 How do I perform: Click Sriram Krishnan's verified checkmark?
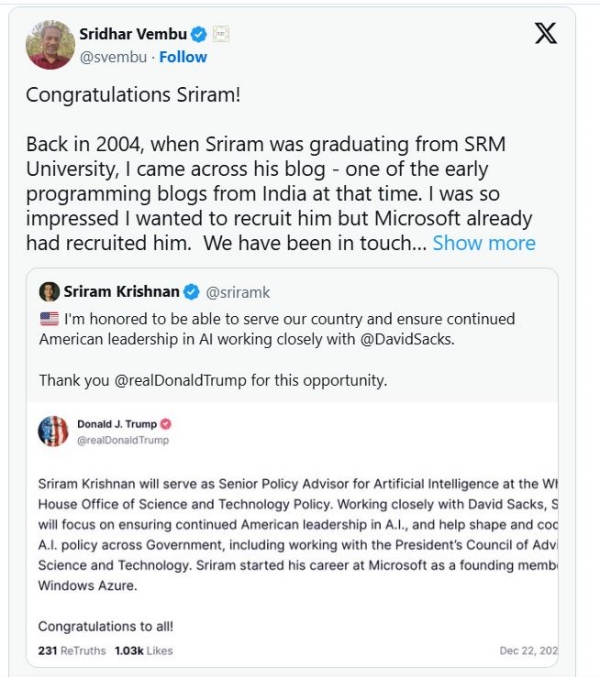pos(191,292)
